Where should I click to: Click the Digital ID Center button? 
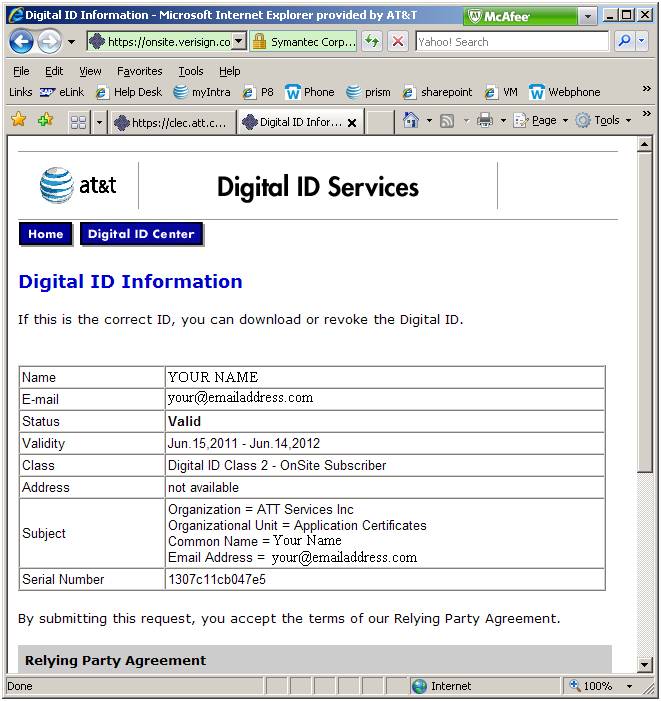[x=141, y=234]
